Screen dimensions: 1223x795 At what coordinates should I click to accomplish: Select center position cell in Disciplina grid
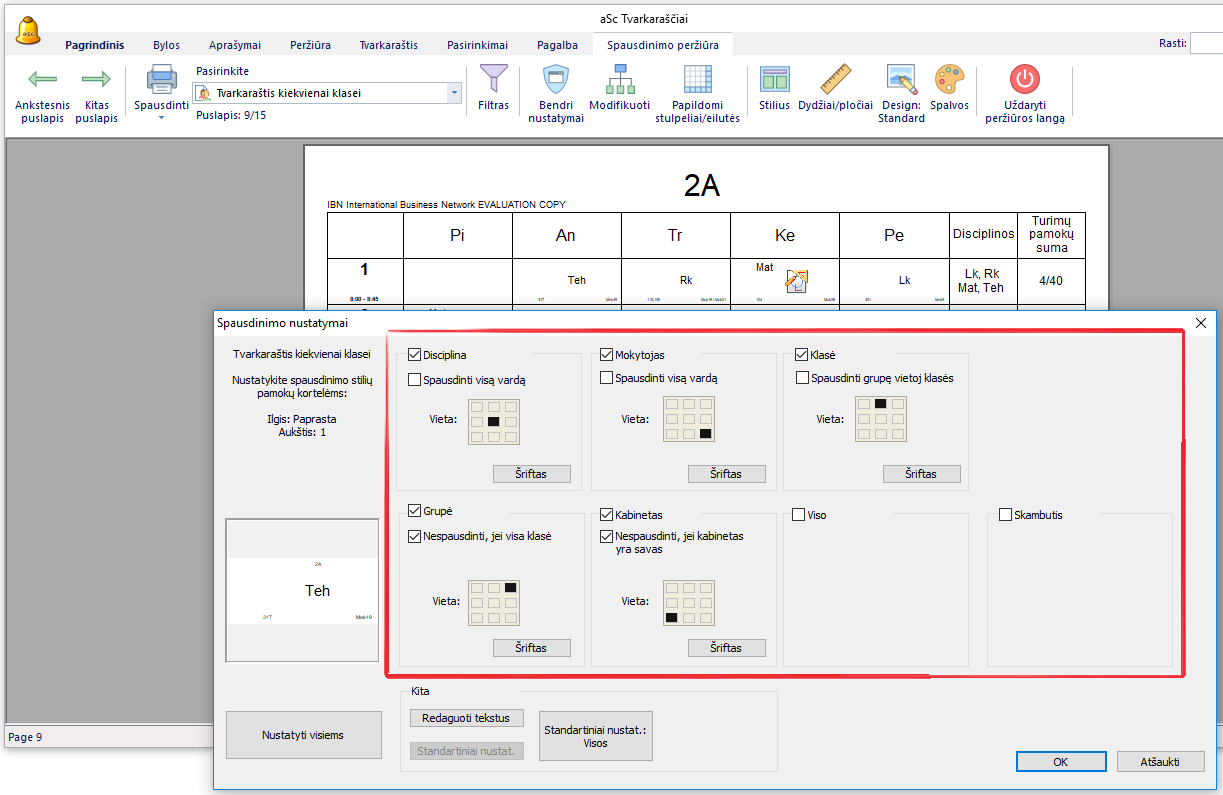[x=493, y=422]
